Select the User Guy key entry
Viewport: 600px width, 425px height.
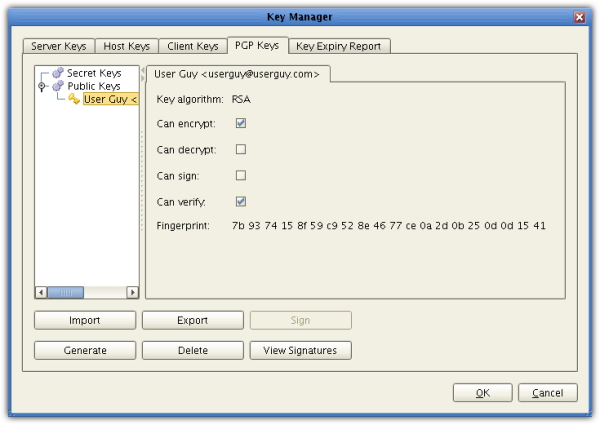pyautogui.click(x=110, y=100)
